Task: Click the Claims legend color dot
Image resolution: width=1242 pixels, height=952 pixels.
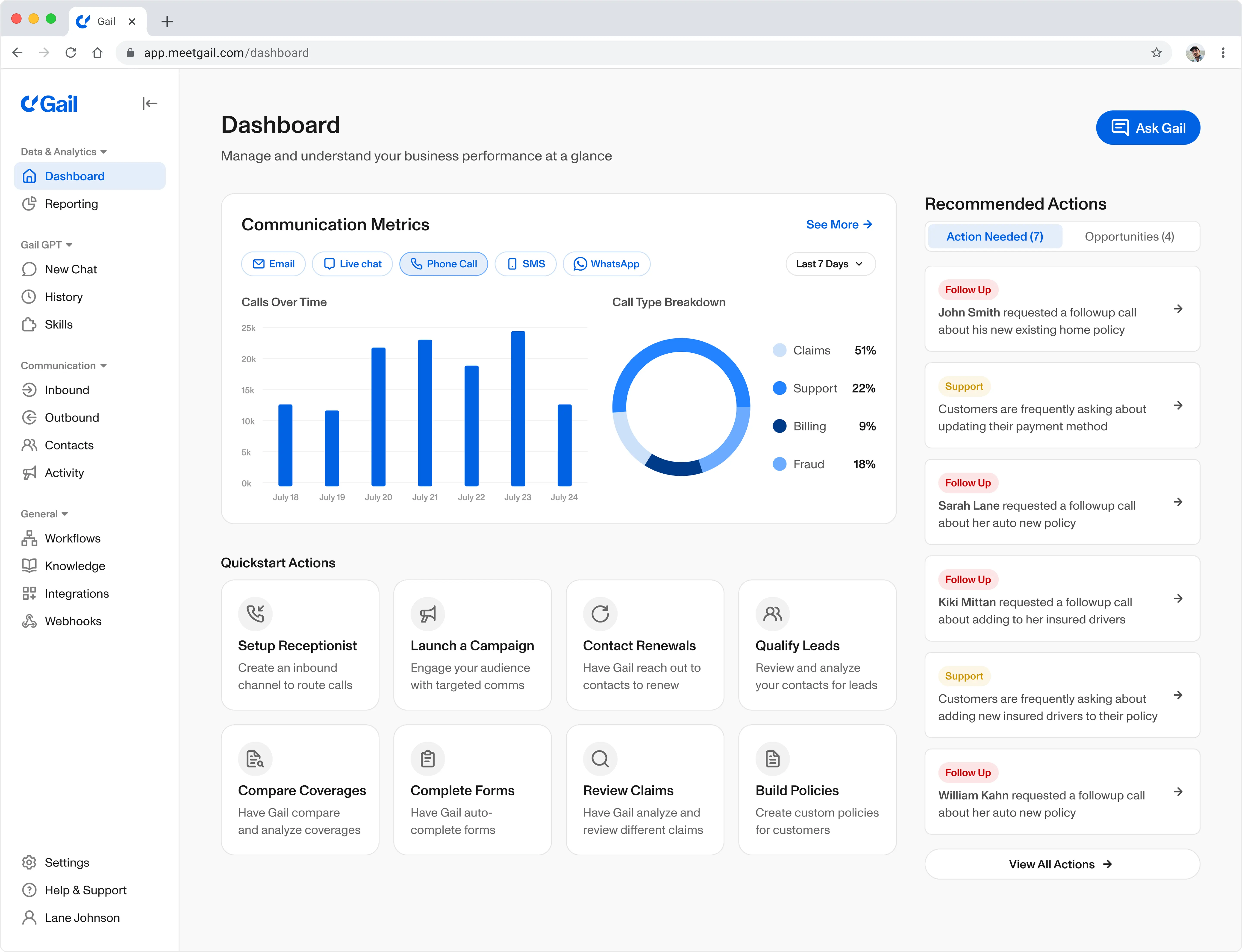Action: pyautogui.click(x=779, y=350)
